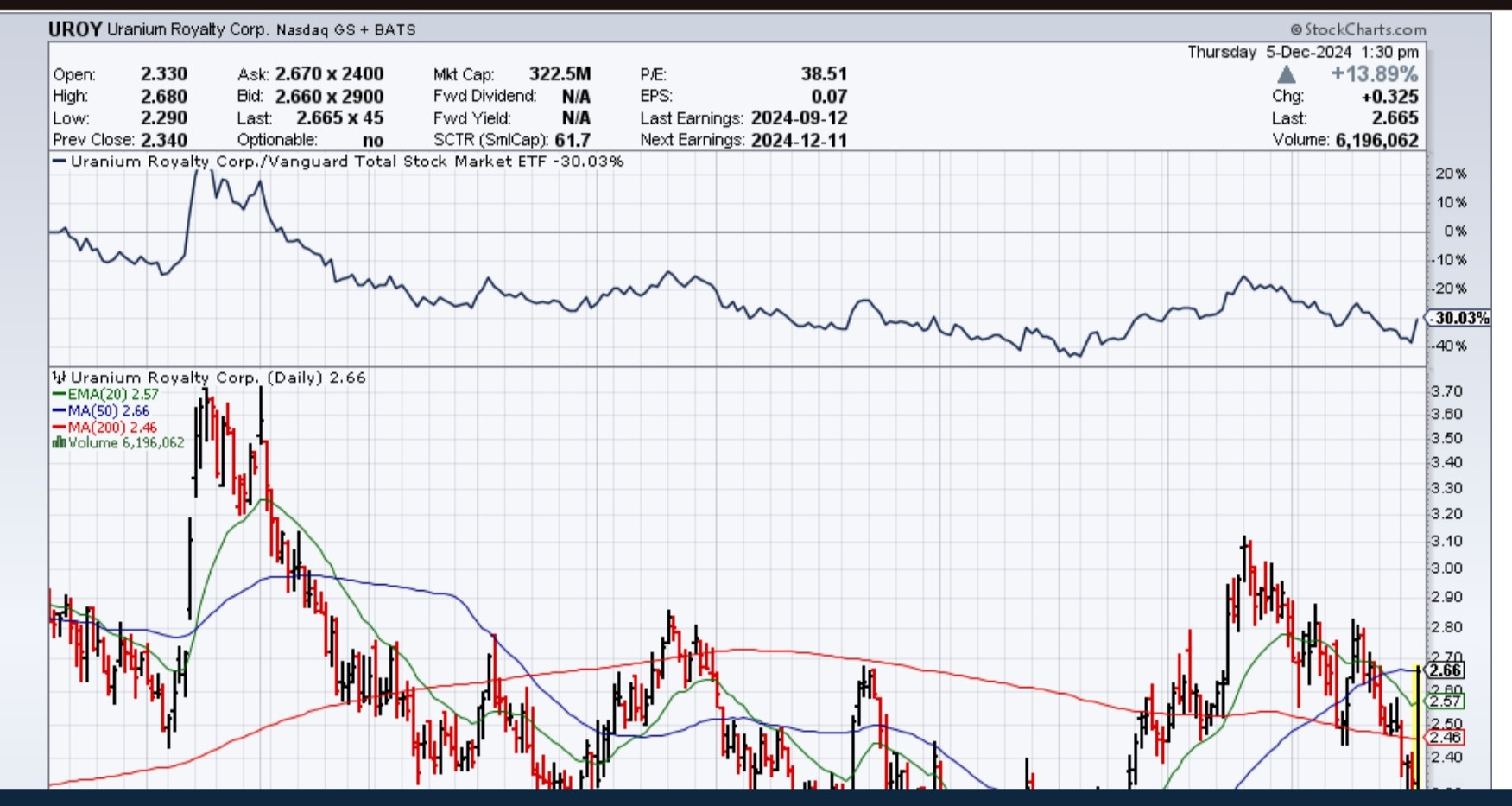Screen dimensions: 1512x806
Task: Click the Fwd Dividend N/A value
Action: click(576, 96)
